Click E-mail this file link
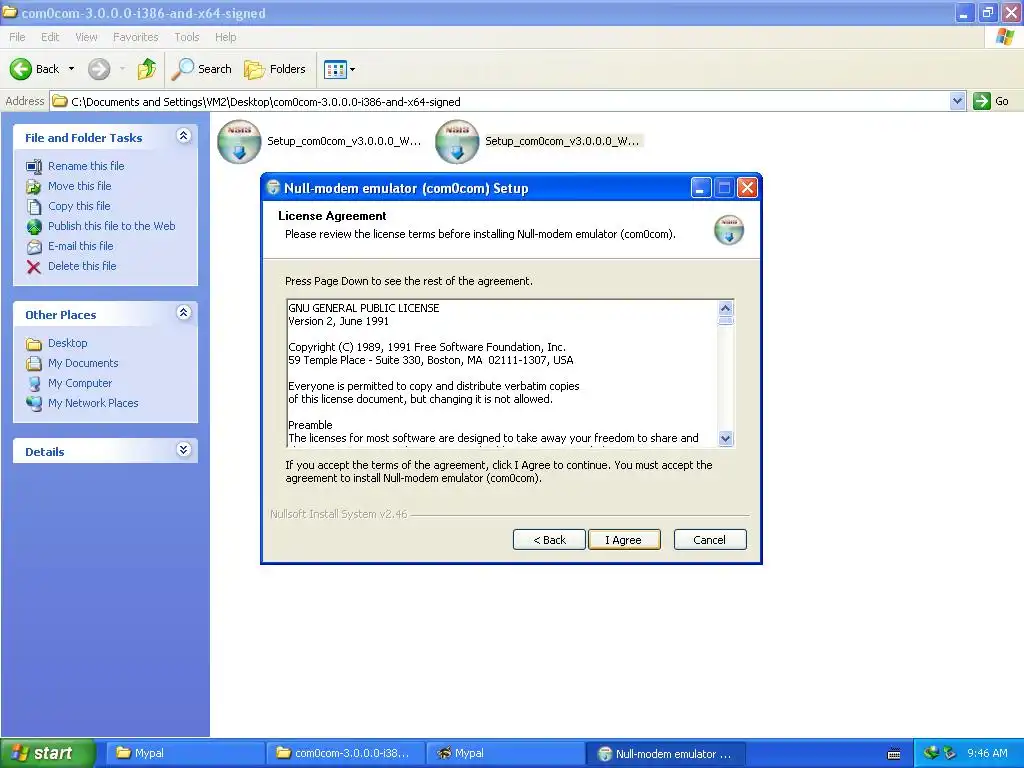This screenshot has width=1024, height=768. [x=81, y=246]
